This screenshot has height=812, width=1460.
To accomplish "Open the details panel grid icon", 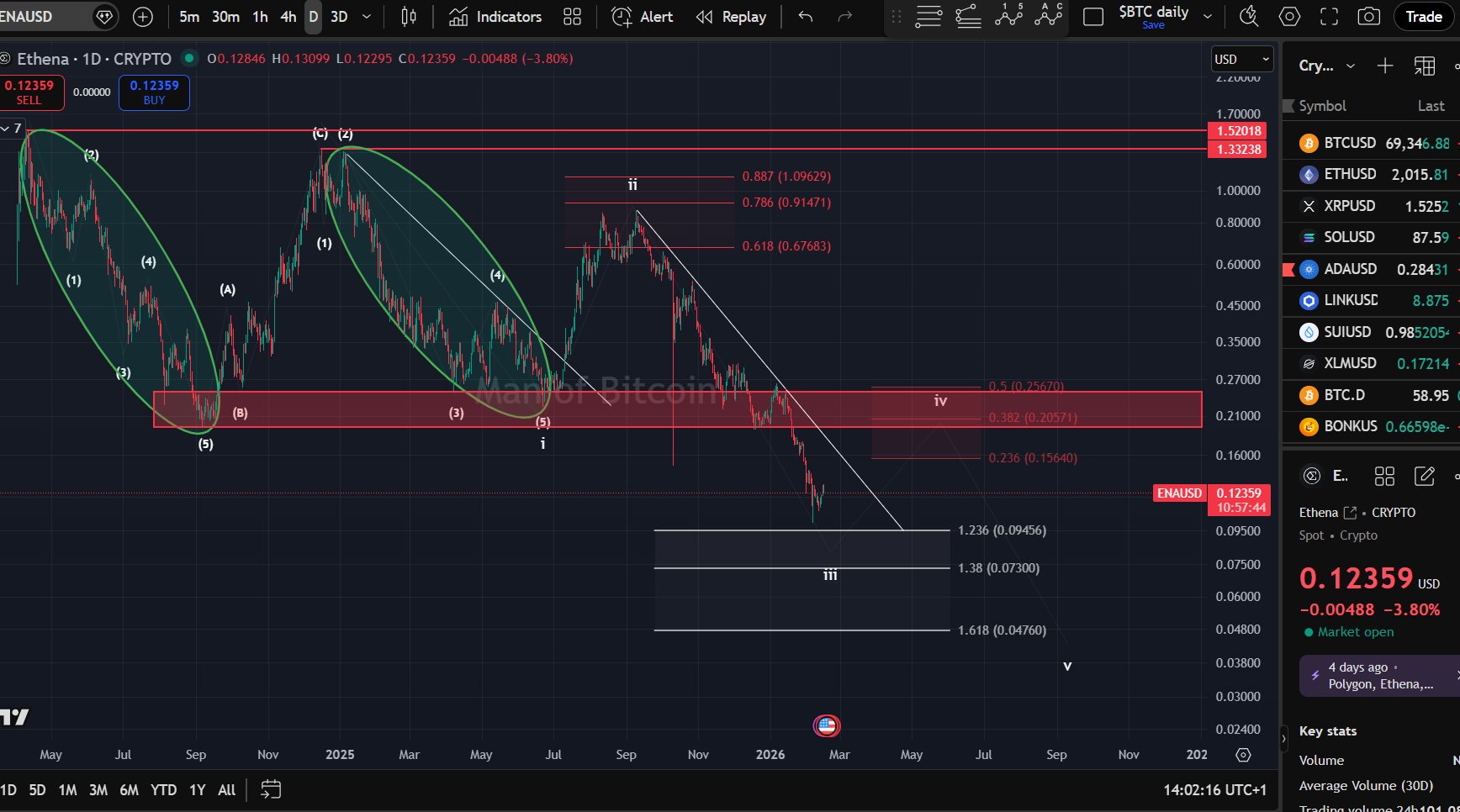I will [1384, 477].
